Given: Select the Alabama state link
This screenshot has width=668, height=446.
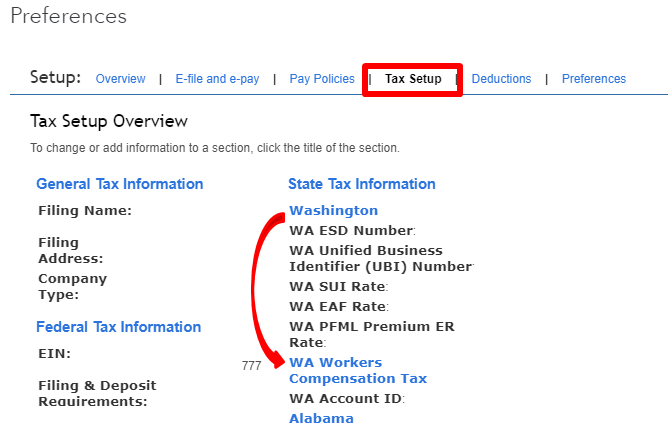Looking at the screenshot, I should coord(321,419).
